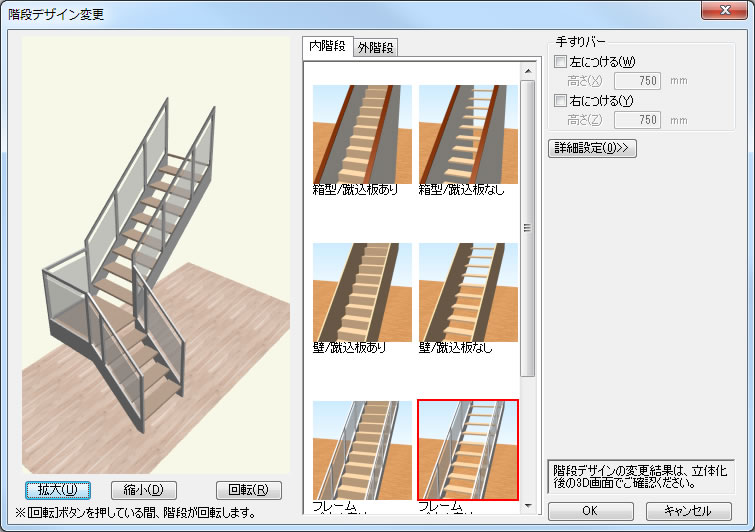The height and width of the screenshot is (532, 755).
Task: Click the stair list scrollbar up arrow
Action: [x=527, y=71]
